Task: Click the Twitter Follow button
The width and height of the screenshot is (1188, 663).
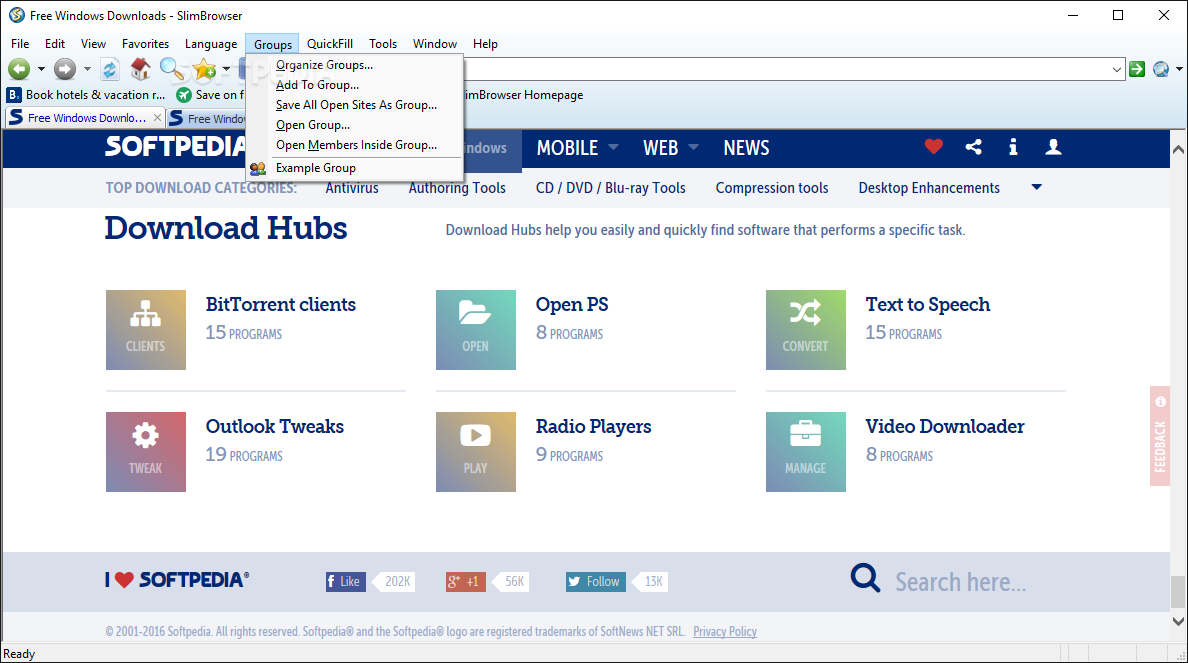Action: 596,581
